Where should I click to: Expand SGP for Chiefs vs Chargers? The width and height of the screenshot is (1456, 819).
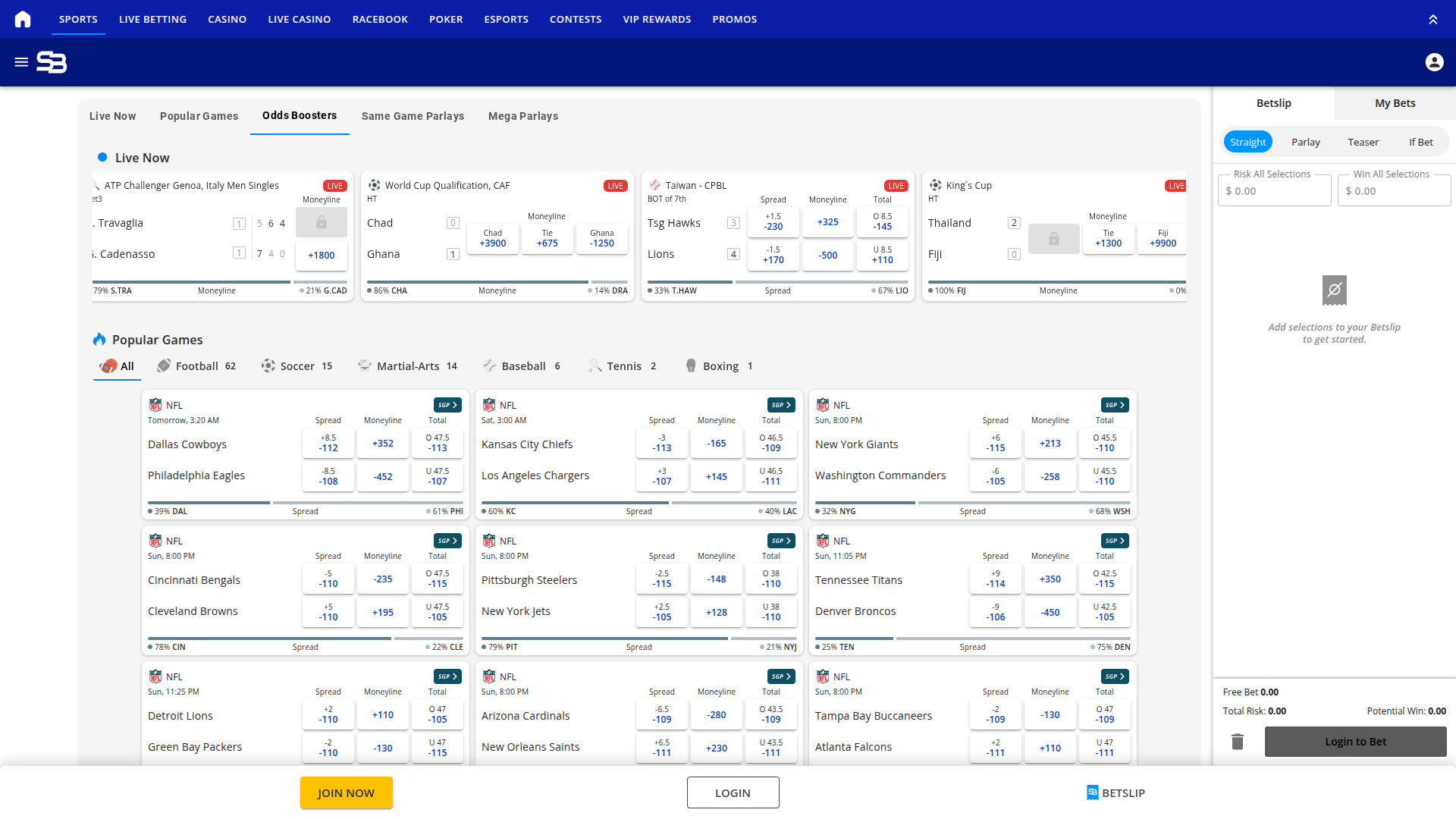click(x=780, y=404)
